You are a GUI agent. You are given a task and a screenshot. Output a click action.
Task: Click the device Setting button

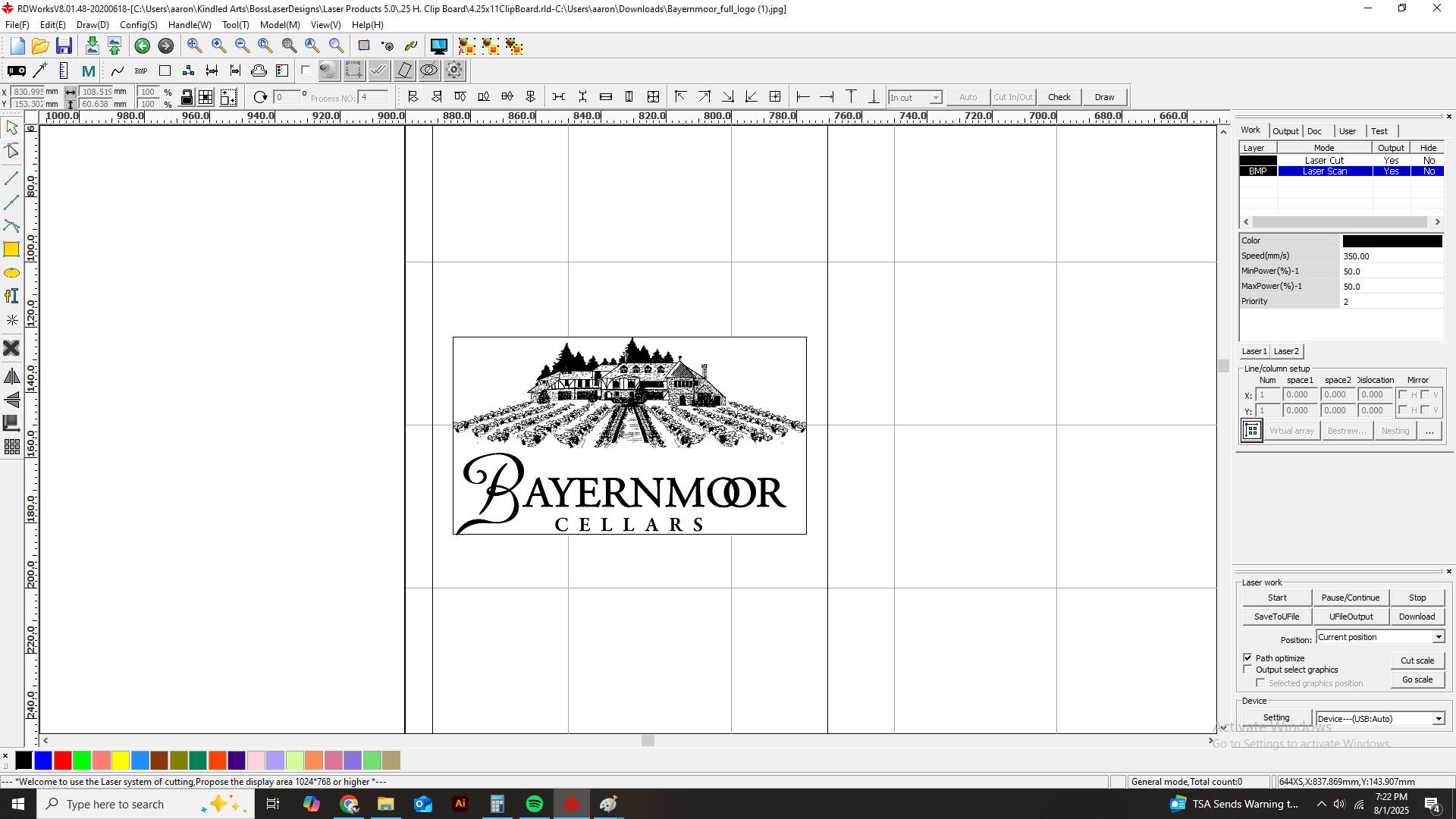[x=1276, y=717]
